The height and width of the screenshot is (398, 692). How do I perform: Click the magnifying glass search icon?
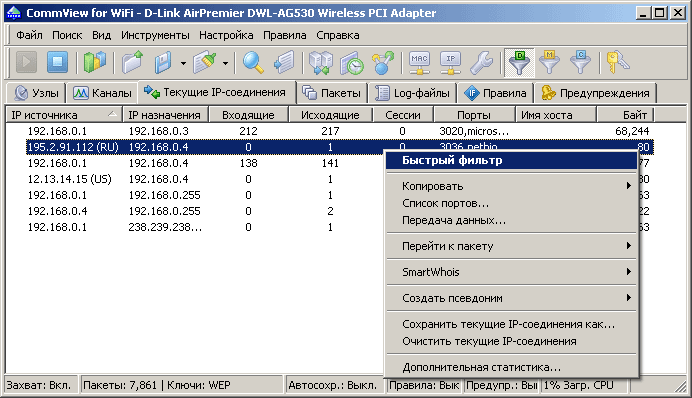click(x=253, y=62)
